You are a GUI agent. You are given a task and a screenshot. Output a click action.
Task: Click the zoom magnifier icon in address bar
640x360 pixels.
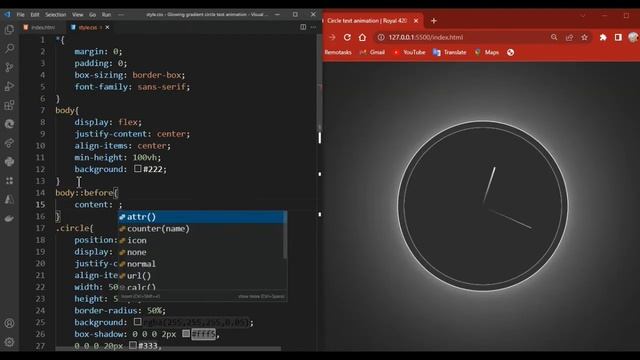tap(554, 37)
